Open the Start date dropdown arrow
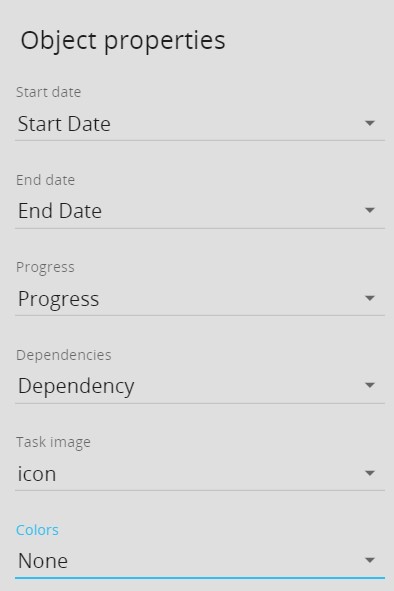 (370, 123)
